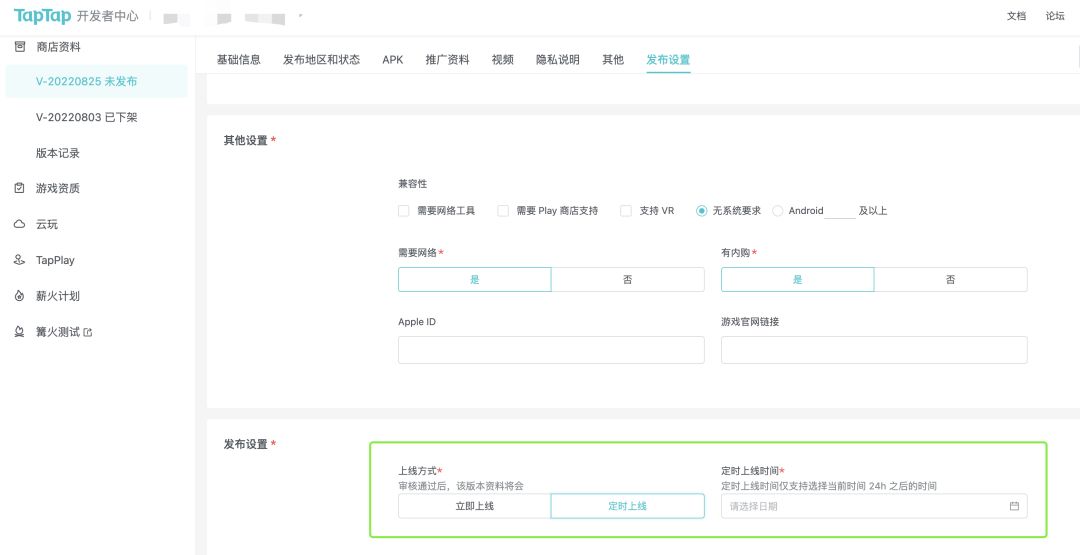This screenshot has width=1080, height=555.
Task: Click the 商店资料 store icon in sidebar
Action: (x=19, y=47)
